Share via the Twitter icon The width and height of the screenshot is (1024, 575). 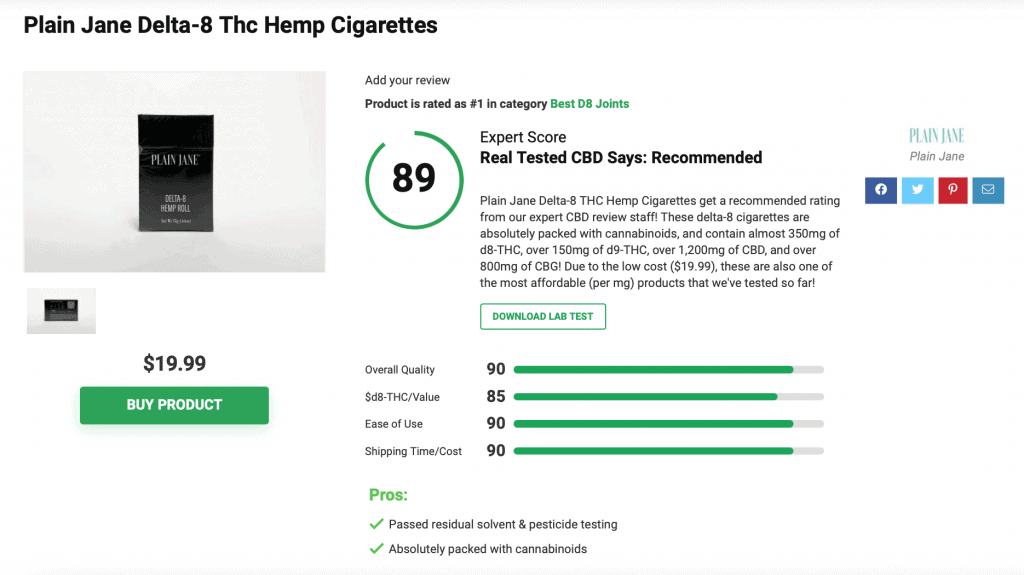918,190
